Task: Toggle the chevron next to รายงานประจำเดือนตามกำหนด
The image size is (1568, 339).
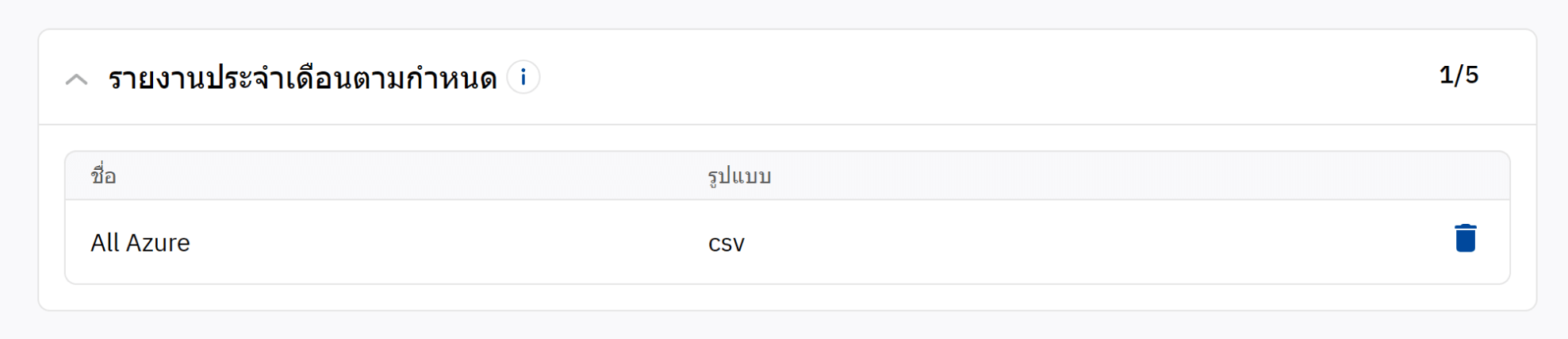Action: coord(77,79)
